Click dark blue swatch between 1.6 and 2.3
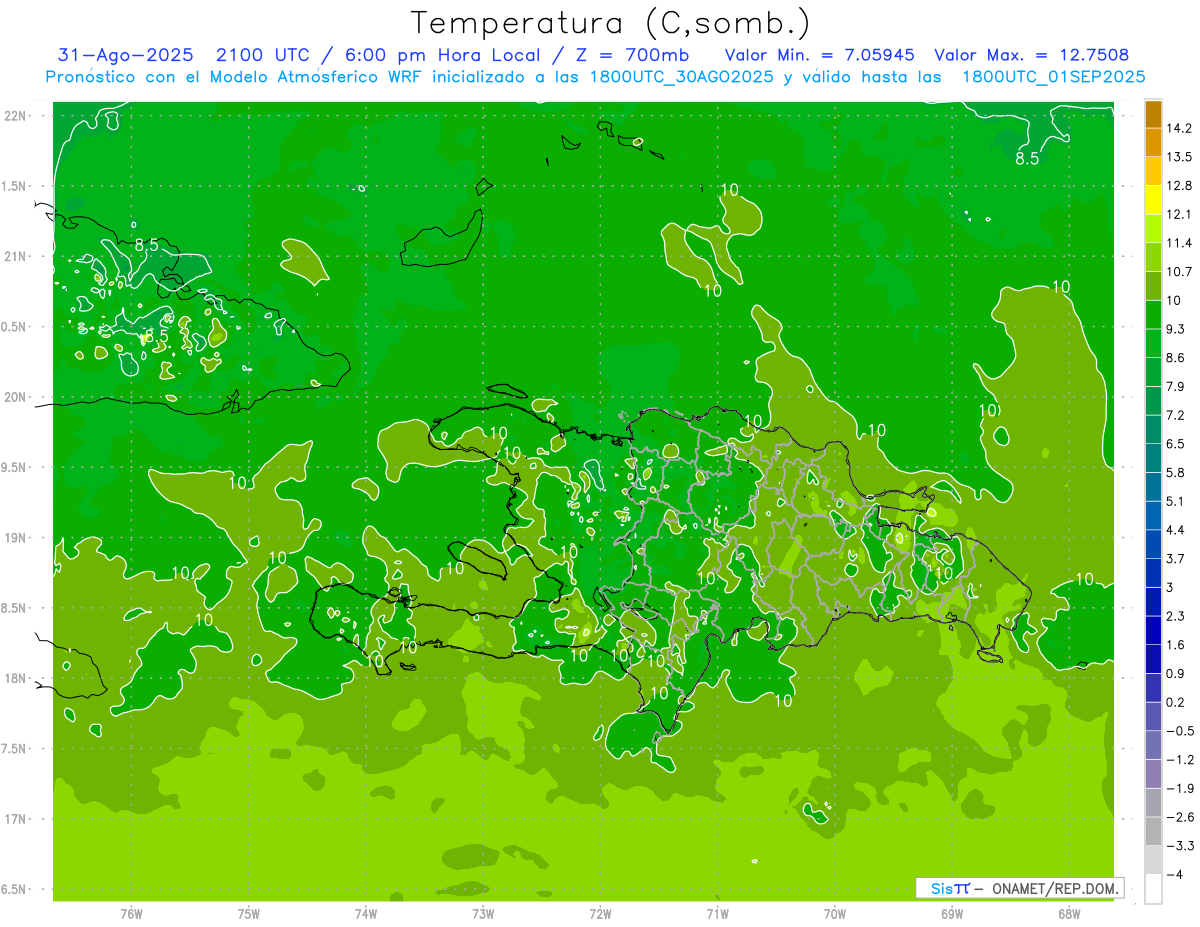The image size is (1200, 927). pos(1153,630)
